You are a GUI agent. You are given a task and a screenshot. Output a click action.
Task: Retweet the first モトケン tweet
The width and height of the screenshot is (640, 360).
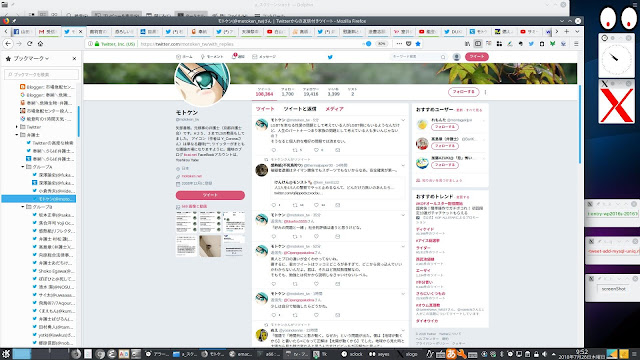[x=295, y=150]
